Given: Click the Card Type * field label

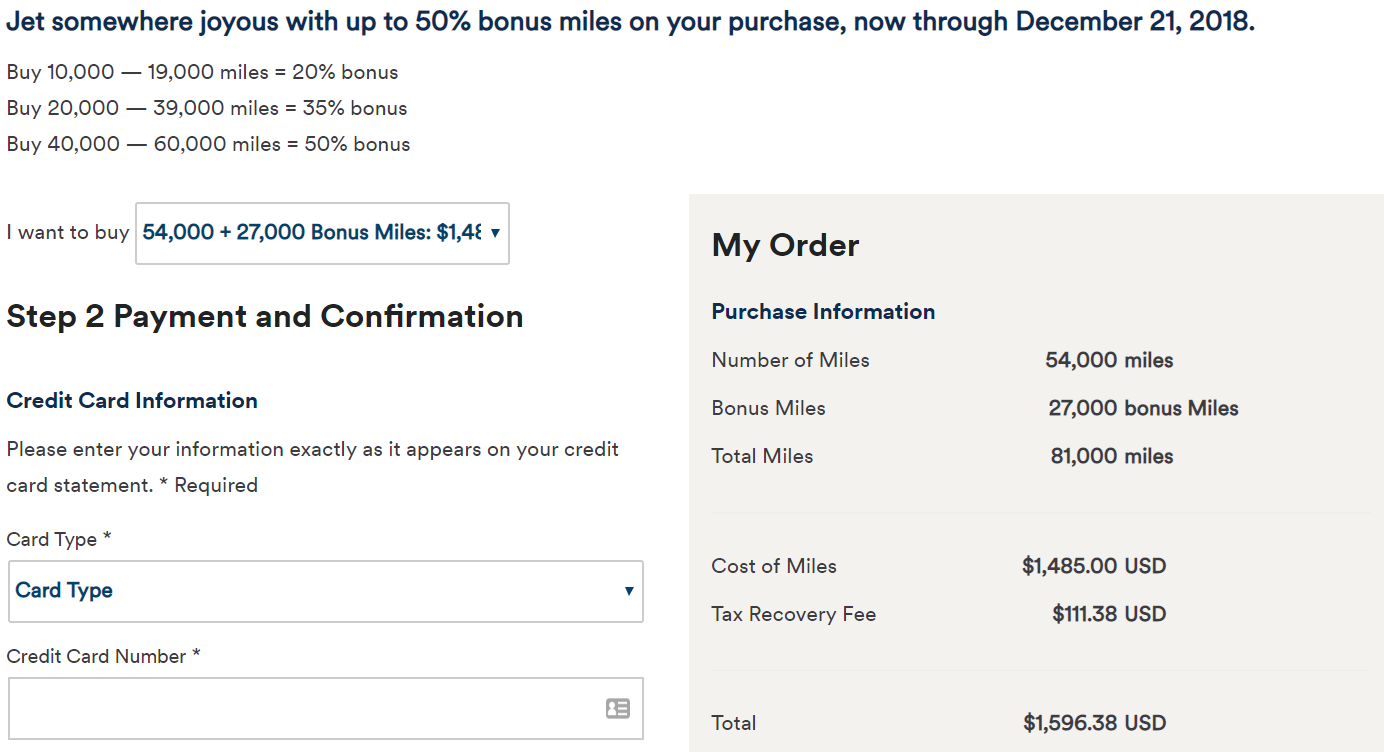Looking at the screenshot, I should (59, 539).
